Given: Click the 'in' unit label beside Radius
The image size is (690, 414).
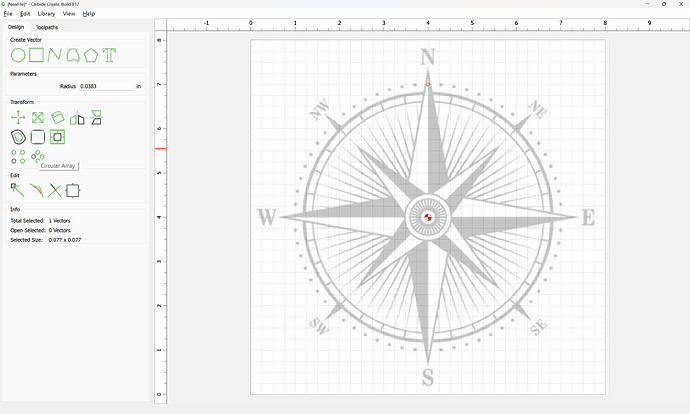Looking at the screenshot, I should [139, 86].
